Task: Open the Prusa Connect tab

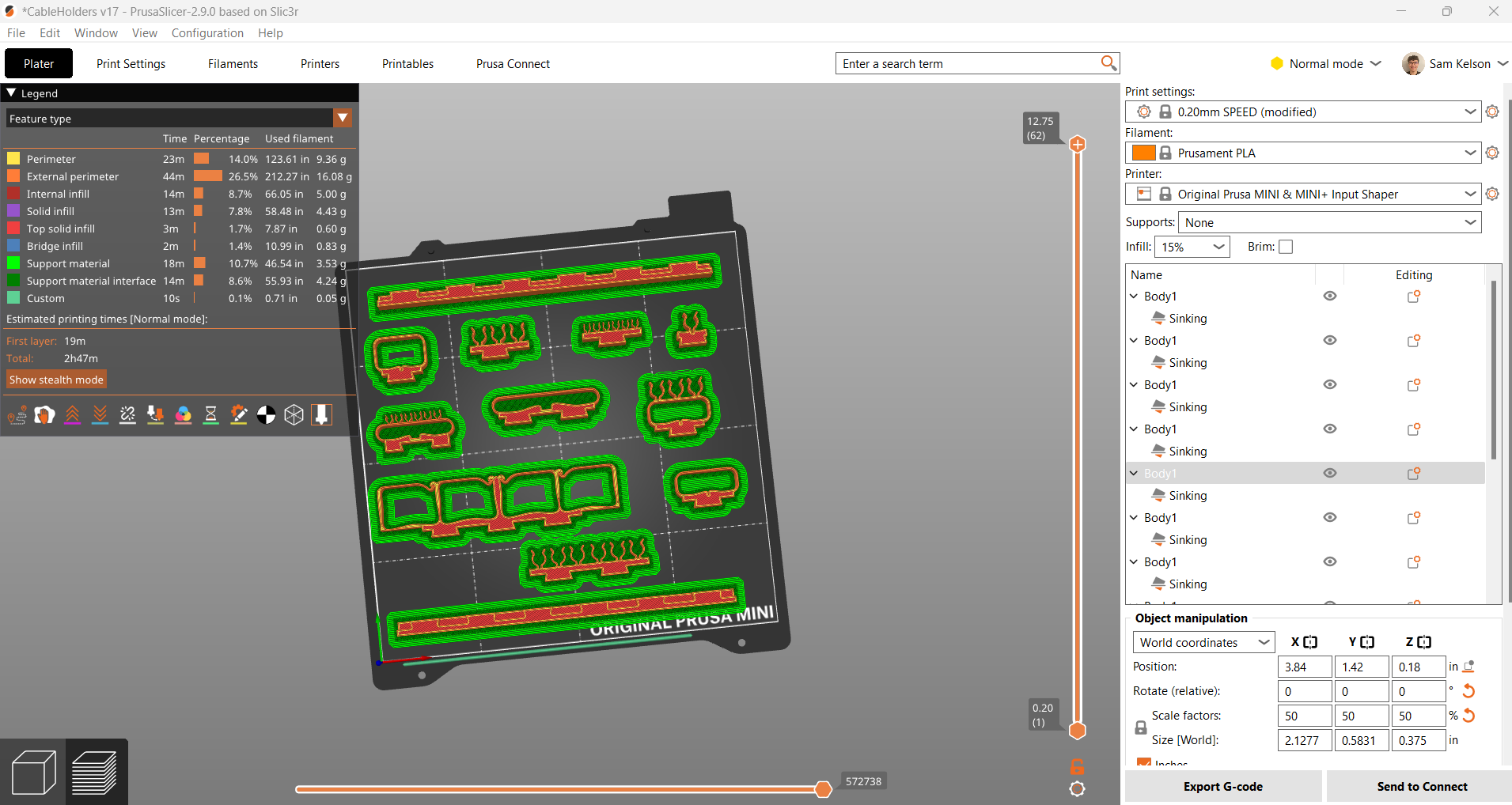Action: click(x=513, y=63)
